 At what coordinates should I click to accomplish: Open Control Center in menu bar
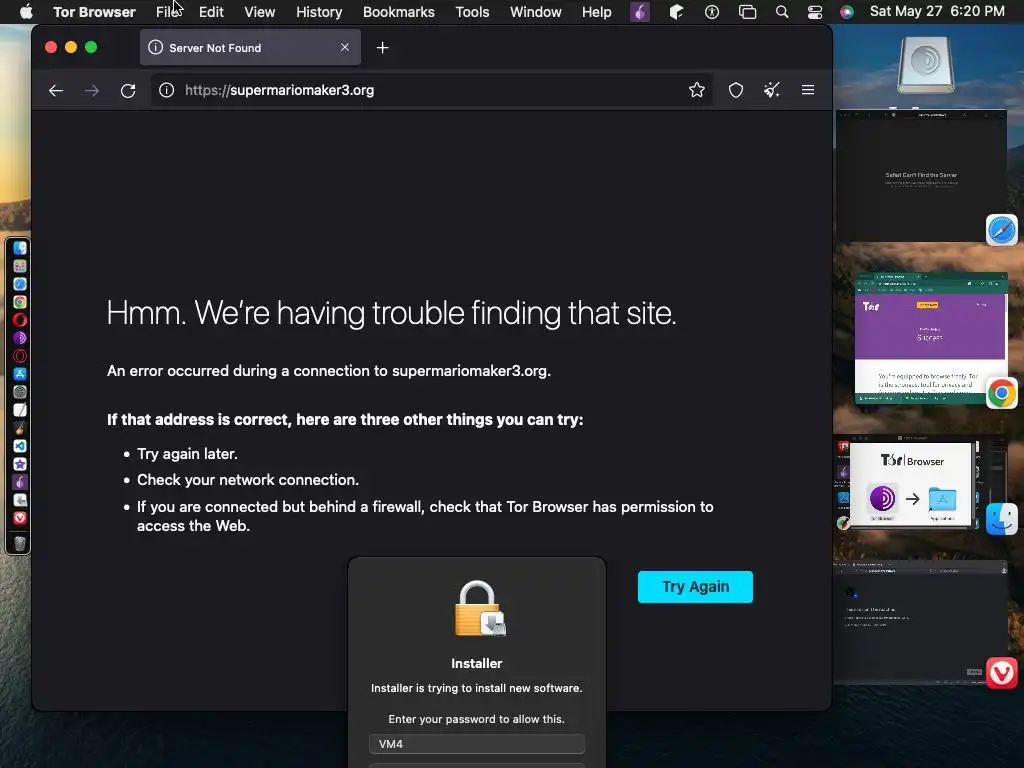(814, 12)
